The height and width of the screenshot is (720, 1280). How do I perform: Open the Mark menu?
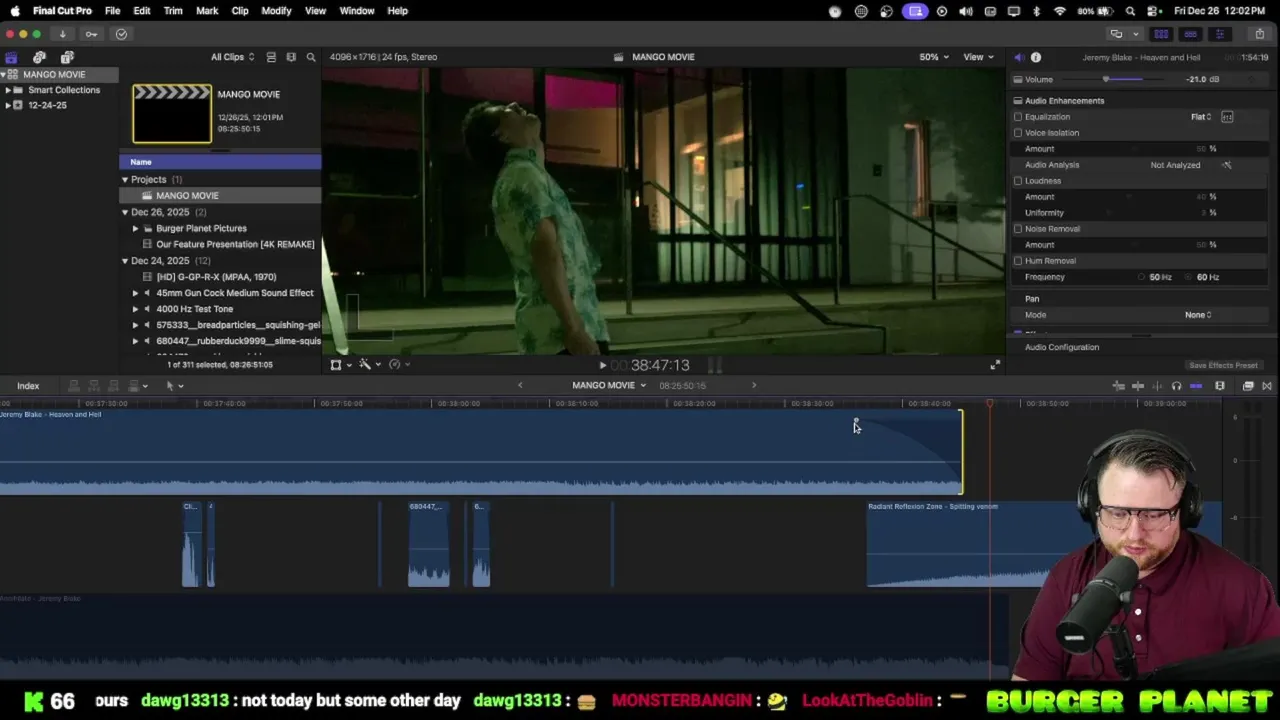[207, 11]
